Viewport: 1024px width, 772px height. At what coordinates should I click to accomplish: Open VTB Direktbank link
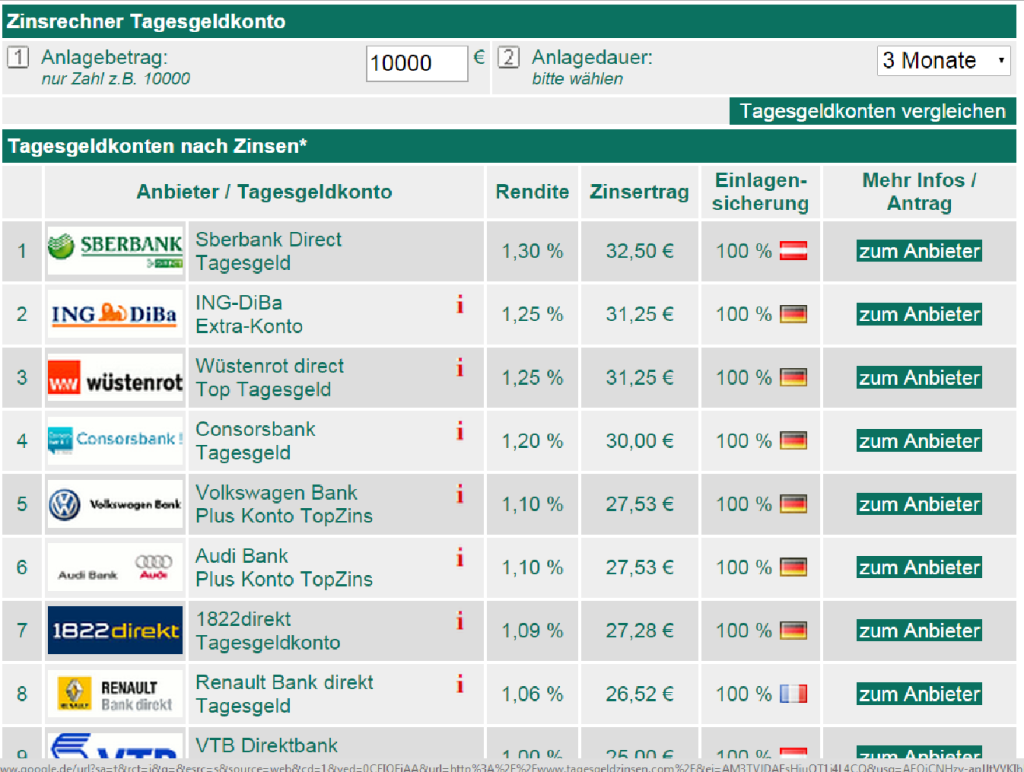(266, 745)
